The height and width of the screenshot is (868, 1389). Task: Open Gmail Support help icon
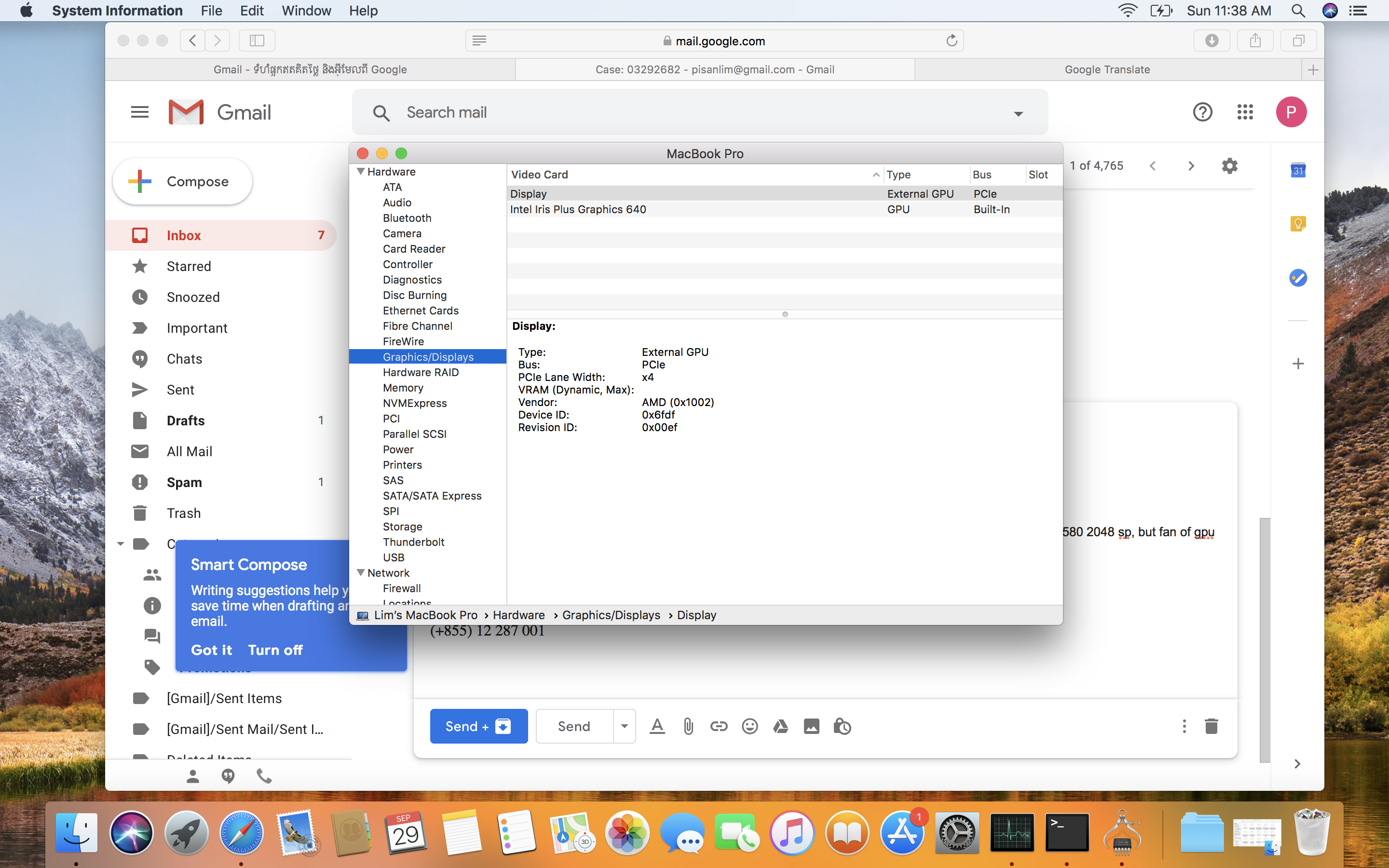coord(1202,112)
